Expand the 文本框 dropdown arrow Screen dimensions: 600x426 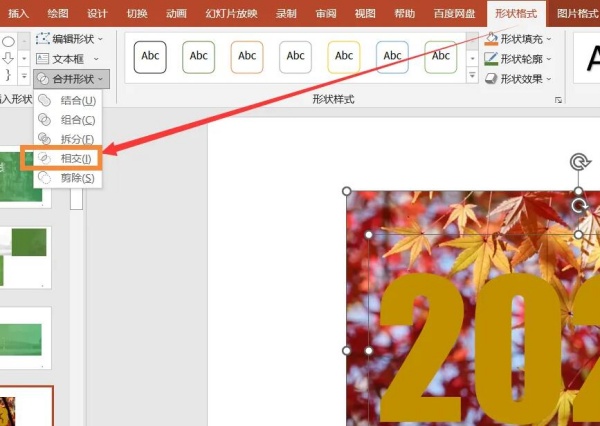click(96, 59)
